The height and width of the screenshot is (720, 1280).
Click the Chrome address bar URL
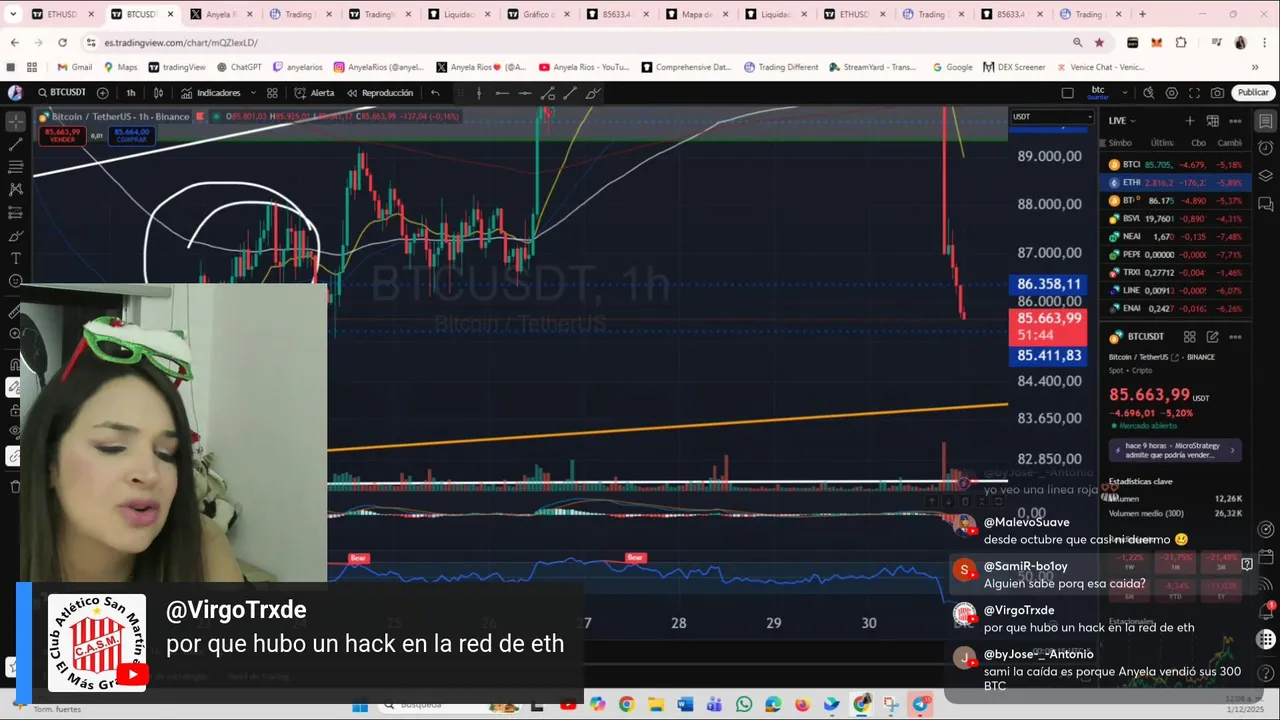click(x=181, y=43)
